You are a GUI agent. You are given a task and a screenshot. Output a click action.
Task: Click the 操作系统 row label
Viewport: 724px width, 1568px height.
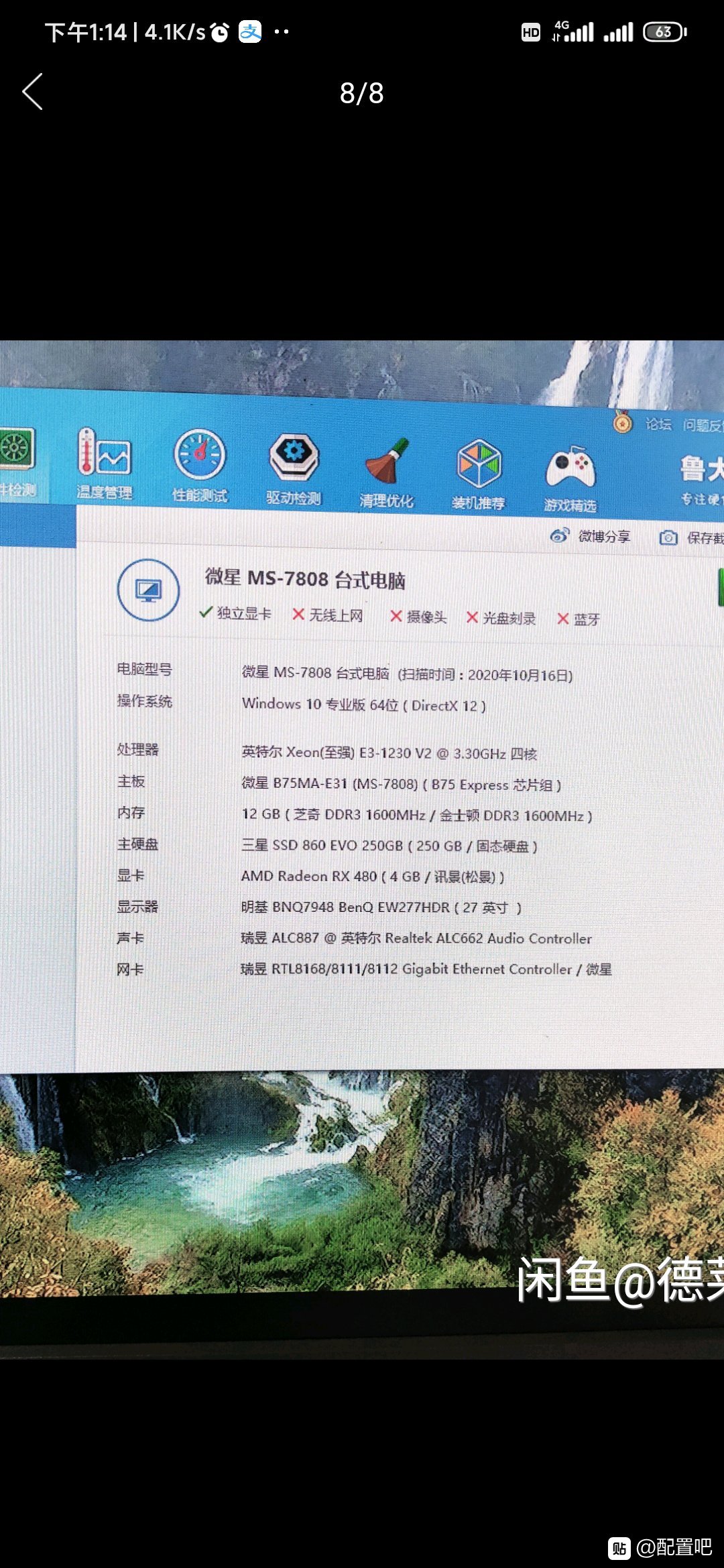click(x=145, y=700)
